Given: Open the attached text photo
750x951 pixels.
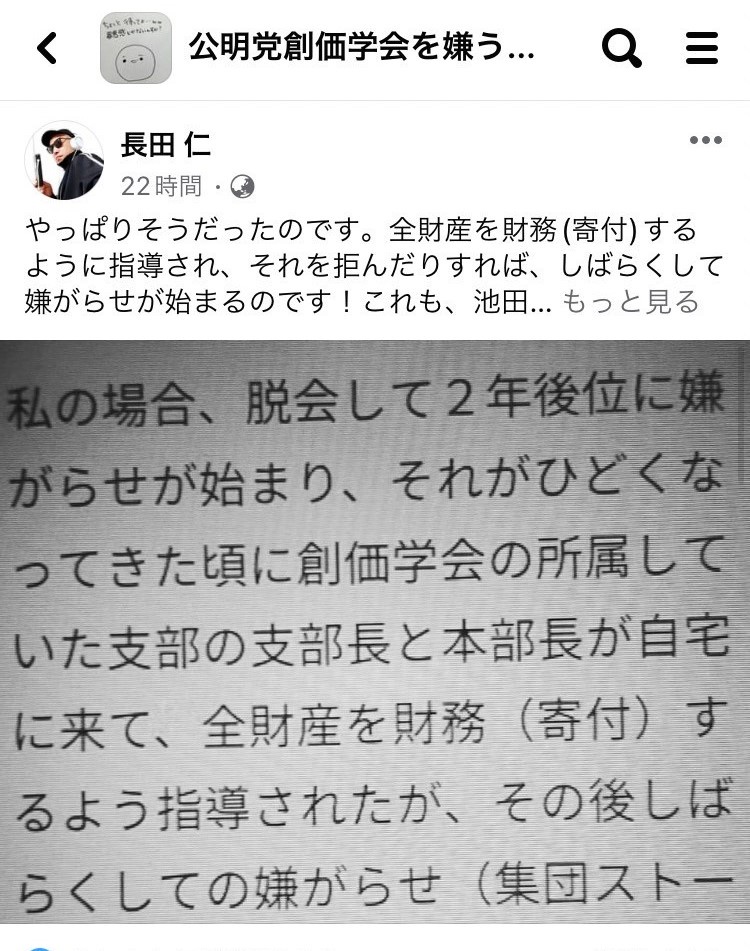Looking at the screenshot, I should click(x=375, y=631).
